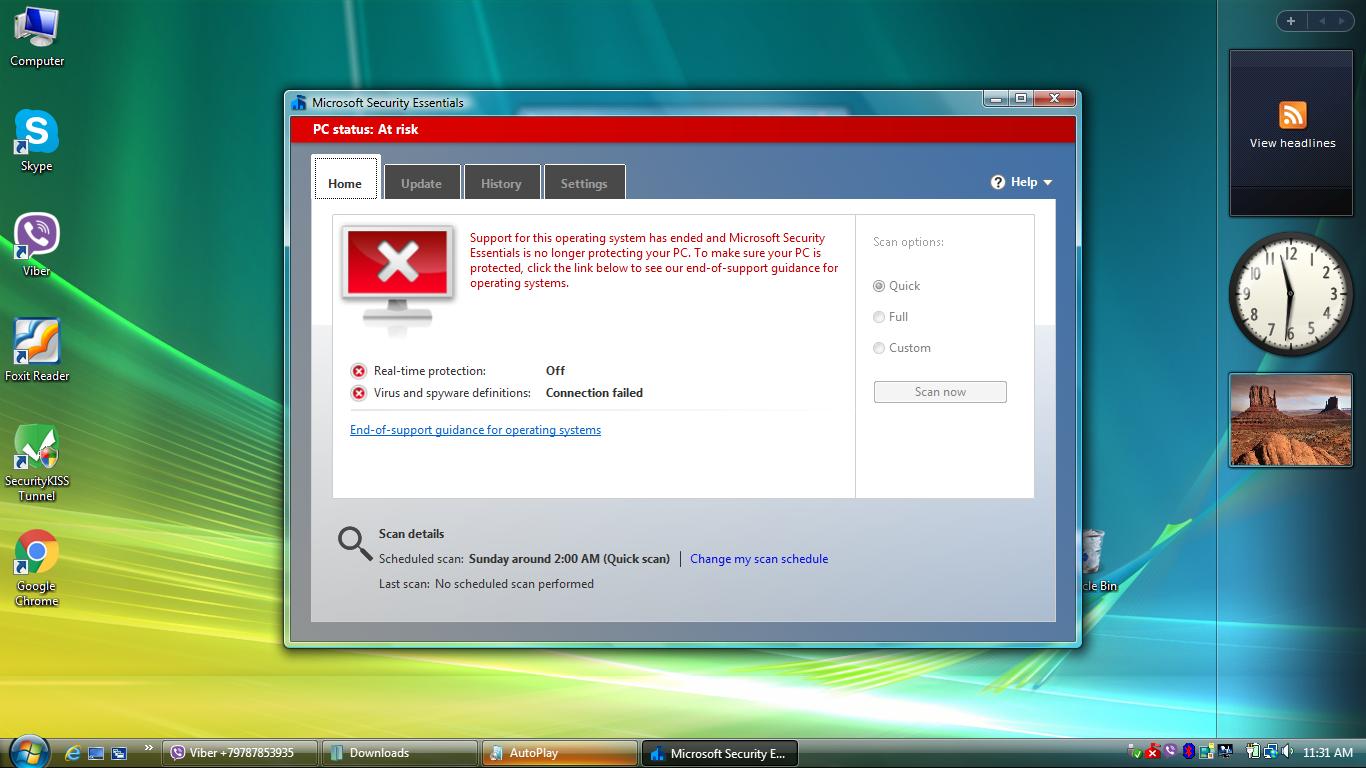Screen dimensions: 1366x768
Task: Open the Viber desktop shortcut
Action: click(37, 245)
